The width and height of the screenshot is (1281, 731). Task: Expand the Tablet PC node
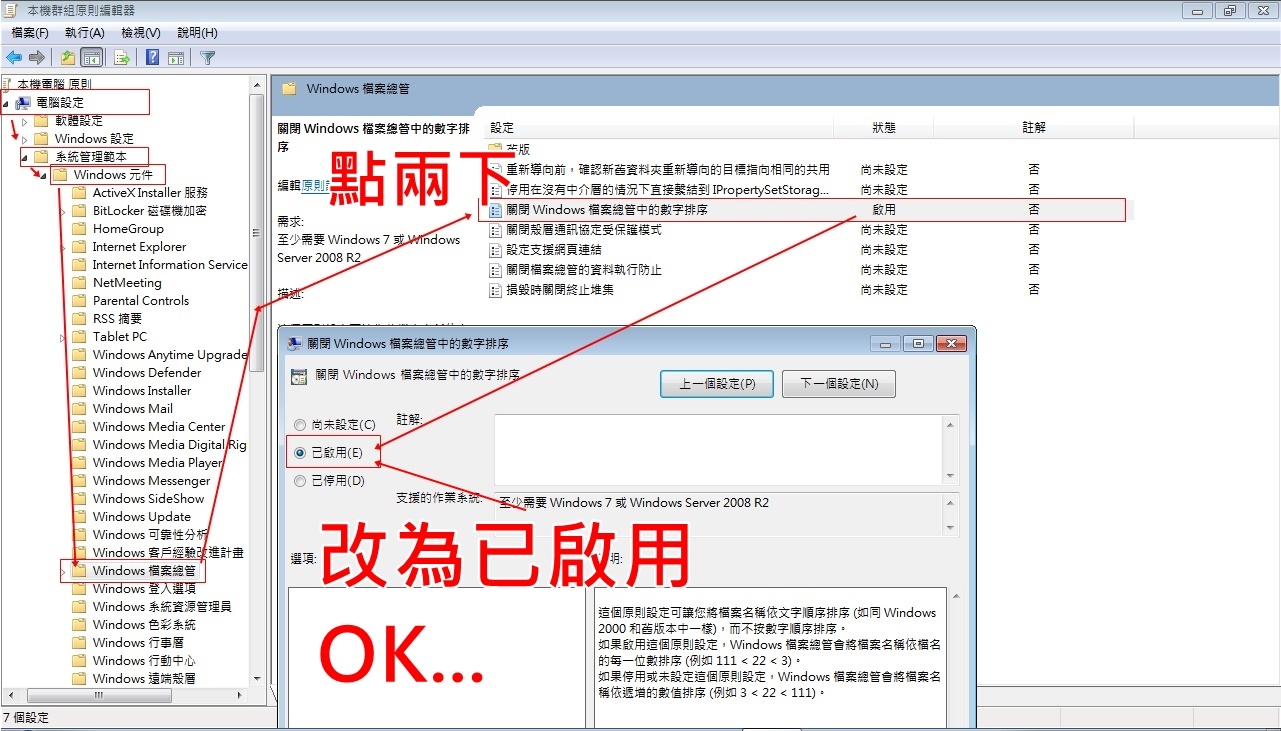(63, 336)
